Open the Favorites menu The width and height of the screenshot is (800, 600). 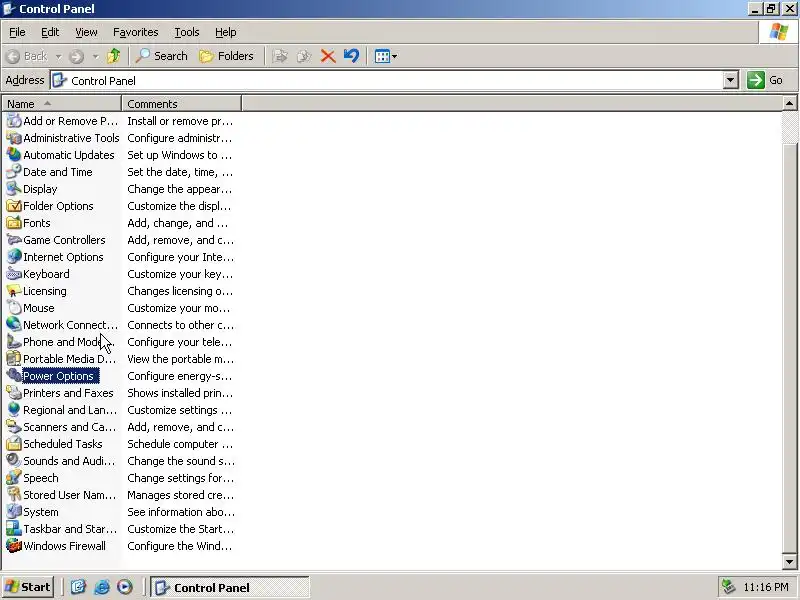[x=136, y=32]
